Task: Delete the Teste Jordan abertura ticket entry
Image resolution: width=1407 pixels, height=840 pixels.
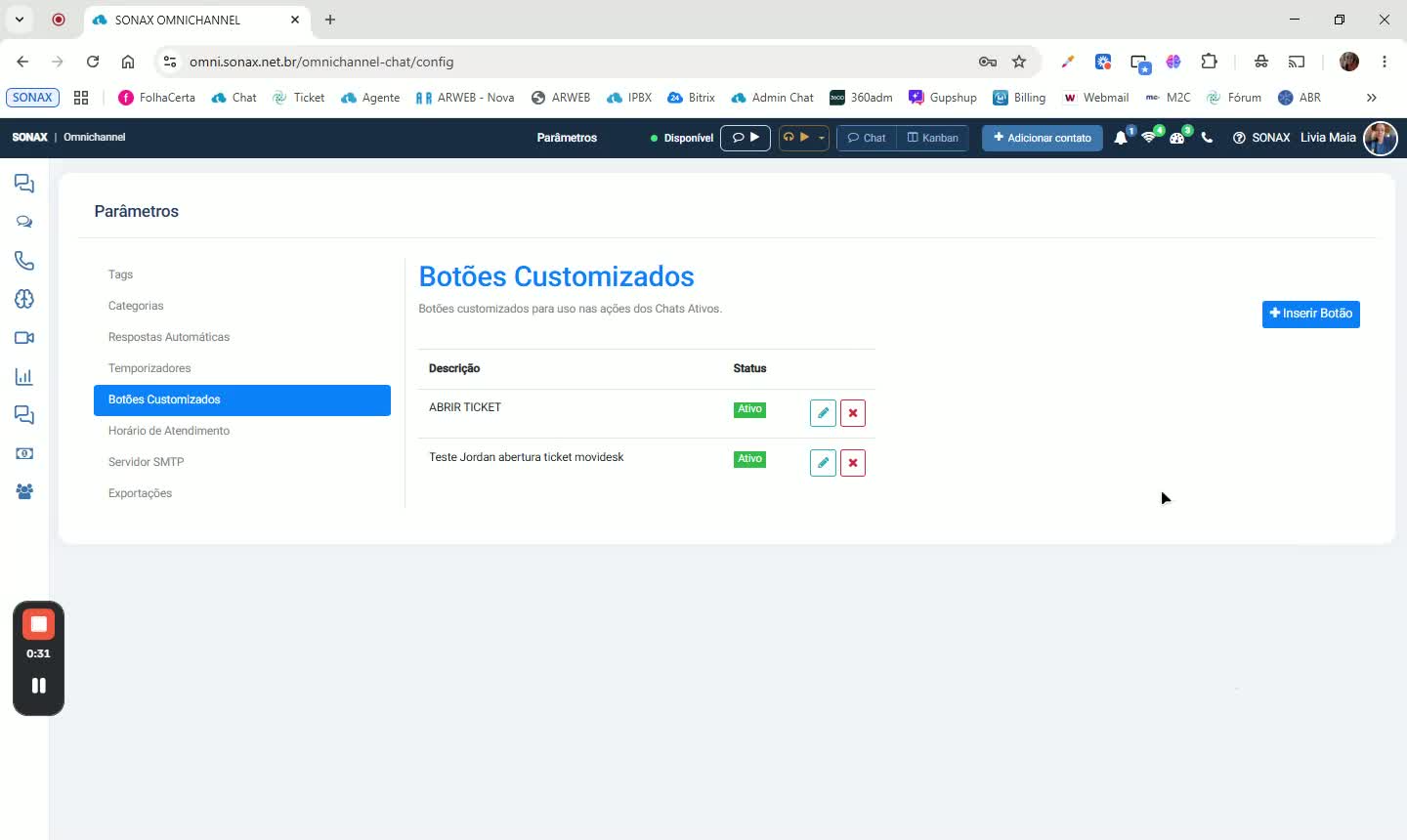Action: (853, 463)
